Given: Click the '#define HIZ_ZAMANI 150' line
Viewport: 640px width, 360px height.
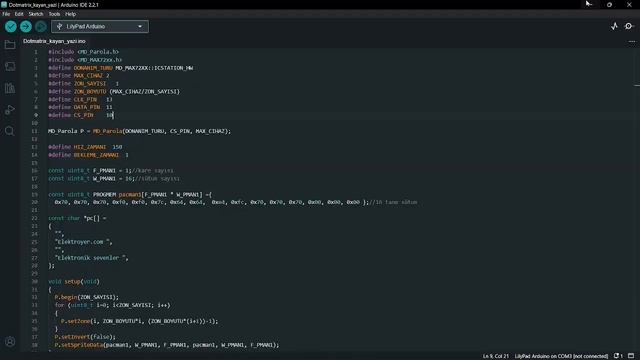Looking at the screenshot, I should coord(85,147).
